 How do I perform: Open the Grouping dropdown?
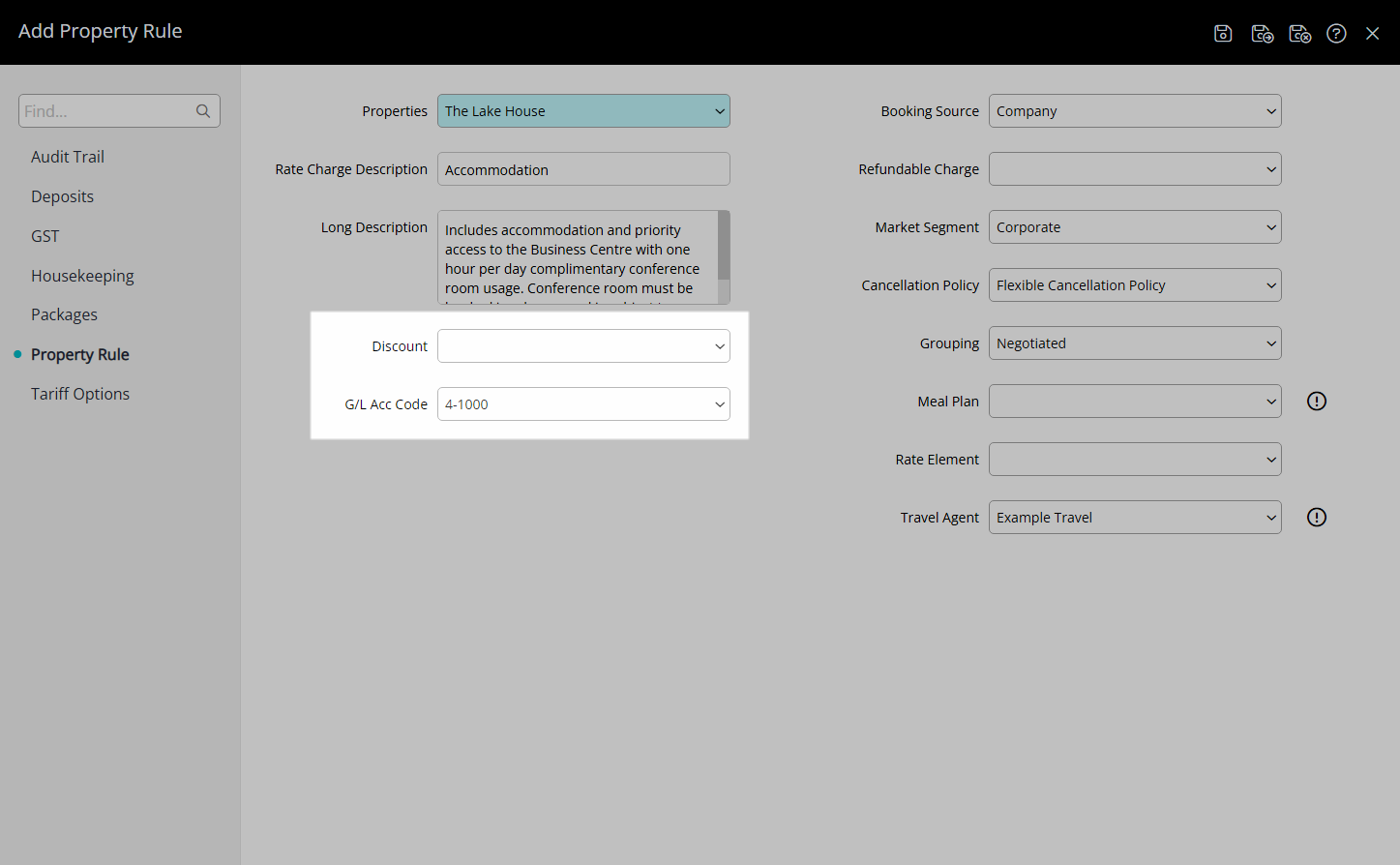coord(1135,343)
